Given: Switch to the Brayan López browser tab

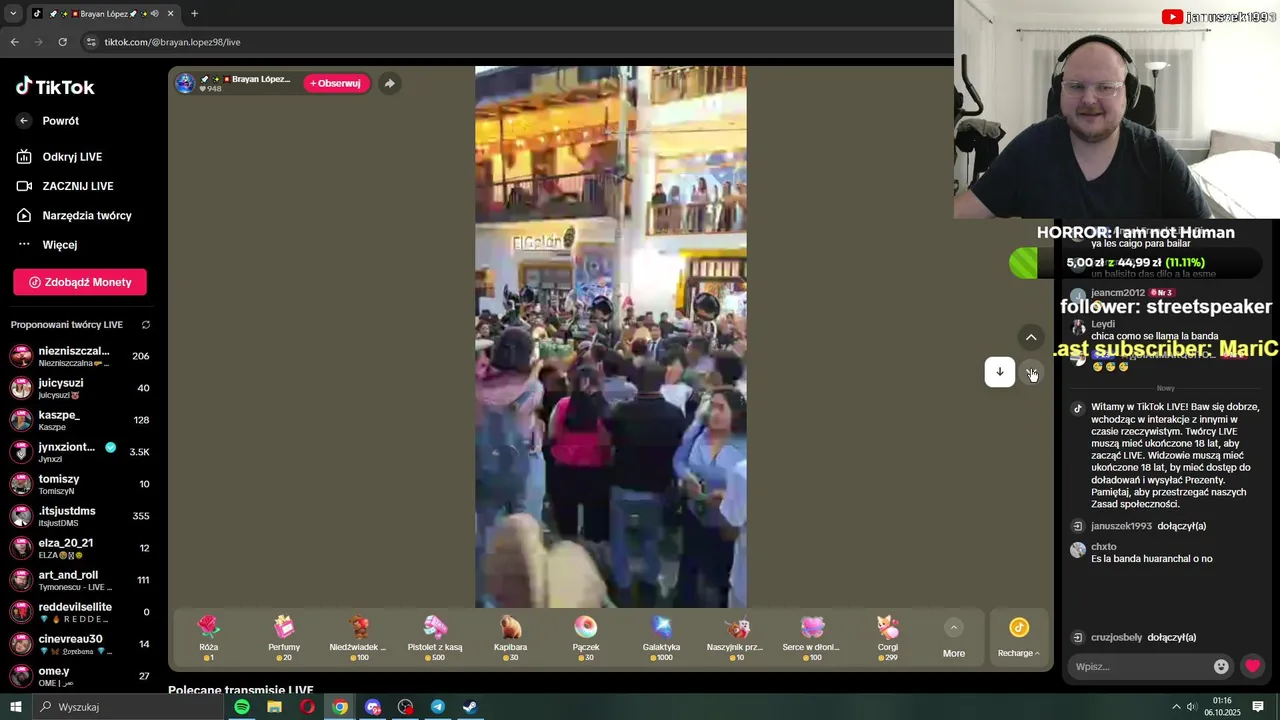Looking at the screenshot, I should click(x=103, y=14).
